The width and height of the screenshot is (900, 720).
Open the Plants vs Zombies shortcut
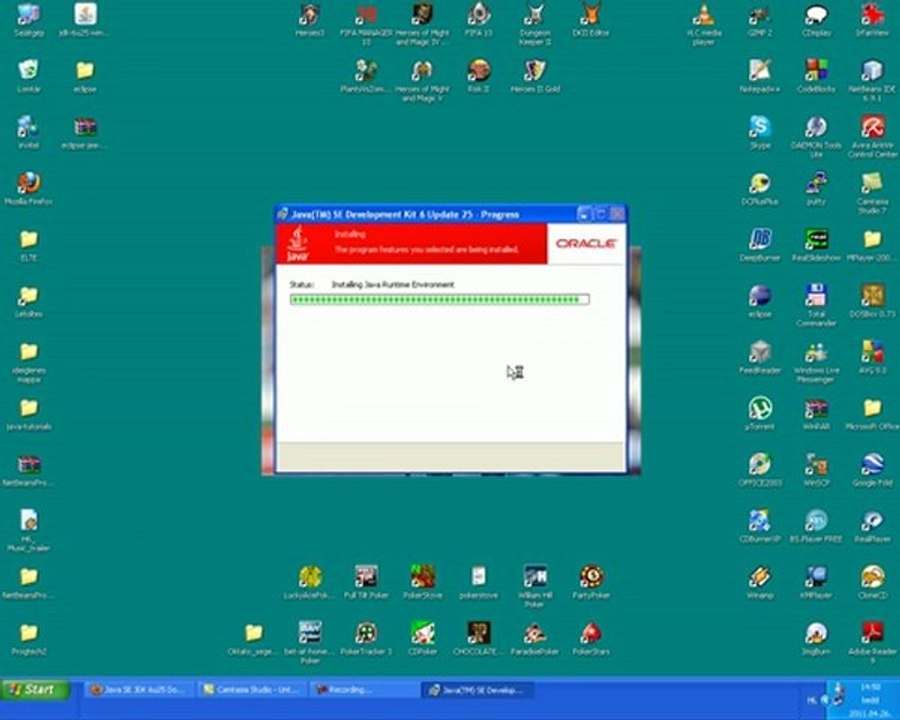366,76
